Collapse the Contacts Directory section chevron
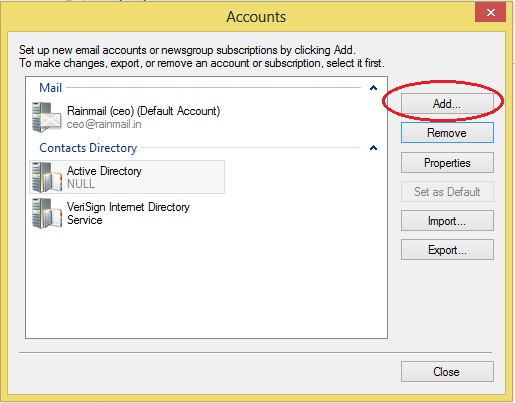Viewport: 515px width, 403px height. coord(373,148)
